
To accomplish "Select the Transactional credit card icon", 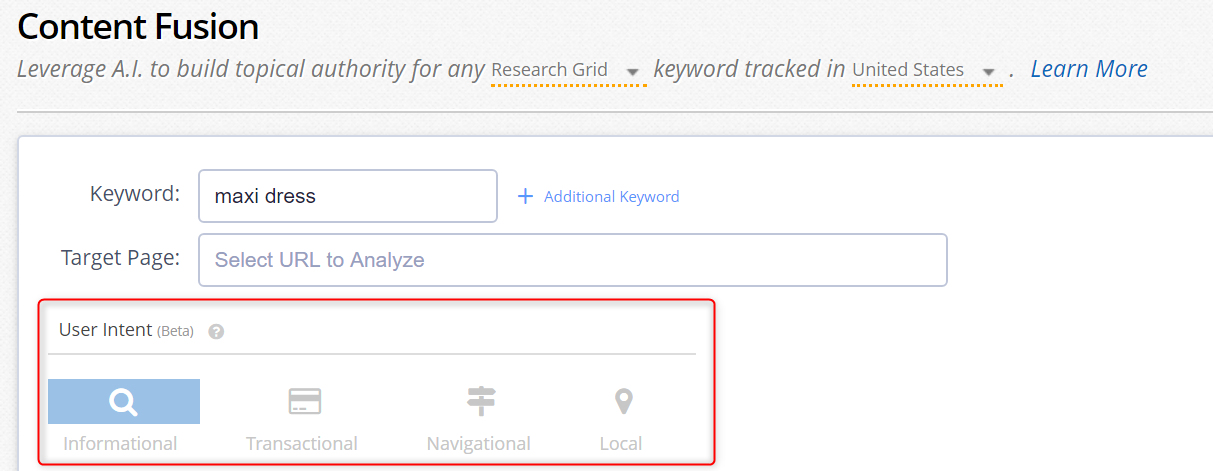I will point(304,402).
